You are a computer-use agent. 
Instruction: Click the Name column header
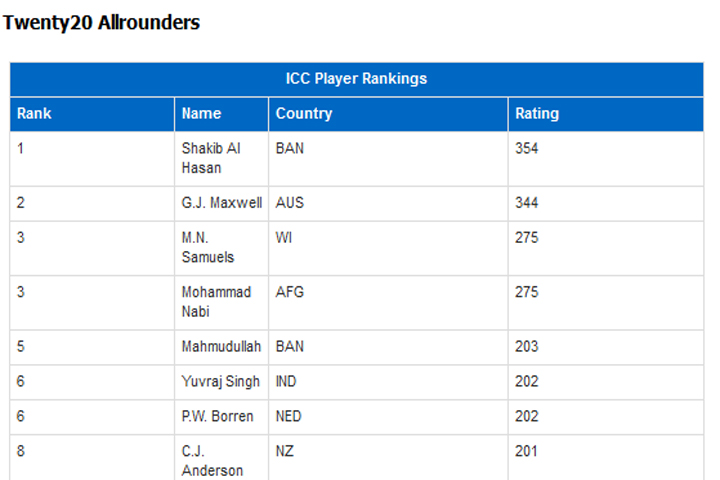click(221, 114)
